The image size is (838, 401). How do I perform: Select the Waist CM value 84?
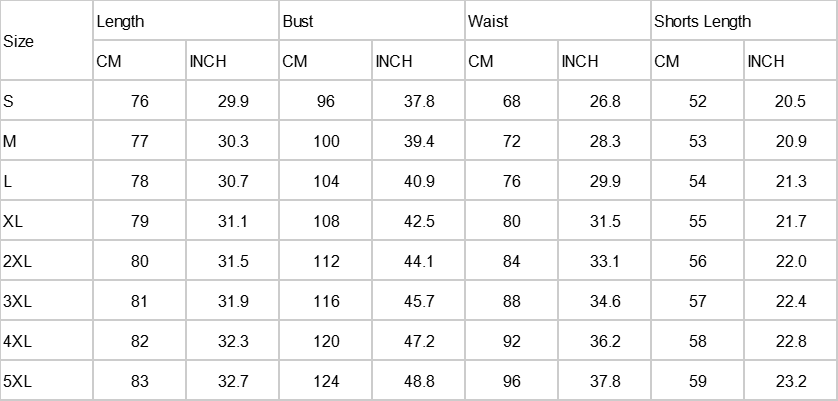[511, 261]
